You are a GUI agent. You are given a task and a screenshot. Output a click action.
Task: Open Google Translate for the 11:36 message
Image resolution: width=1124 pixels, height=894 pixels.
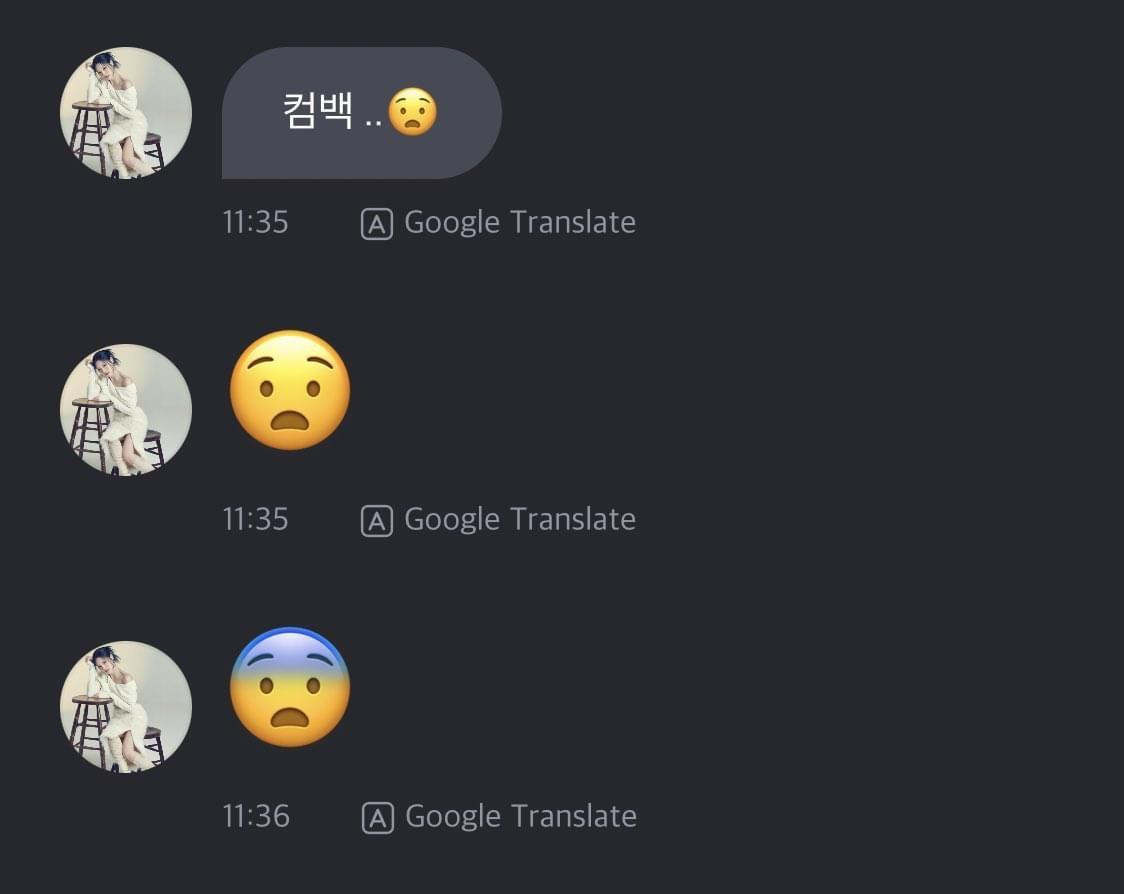click(519, 816)
